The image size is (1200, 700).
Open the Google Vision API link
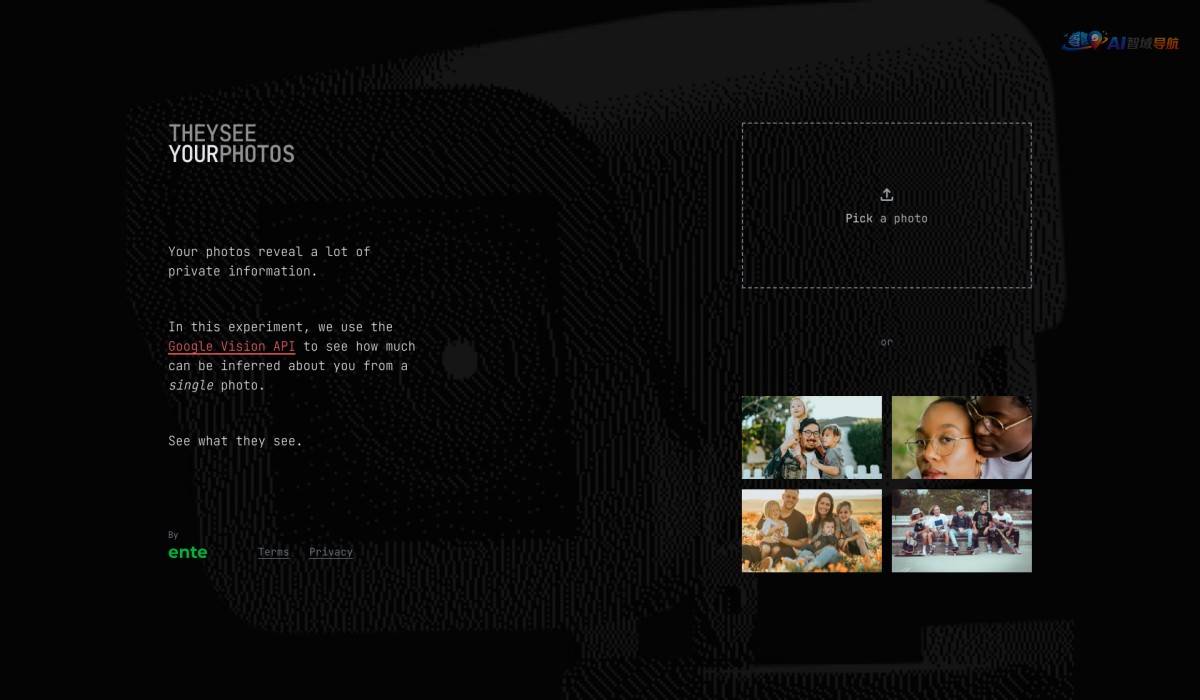pos(231,346)
